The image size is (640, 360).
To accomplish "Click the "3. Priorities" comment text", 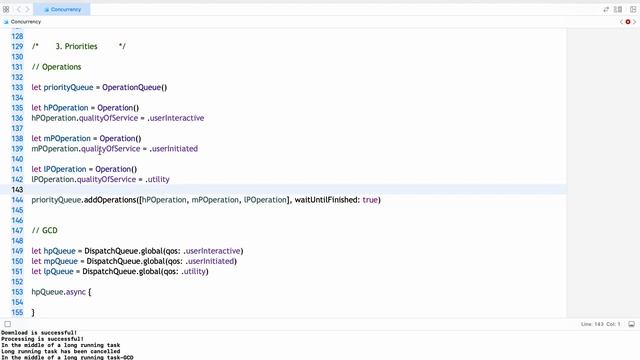I will click(76, 47).
